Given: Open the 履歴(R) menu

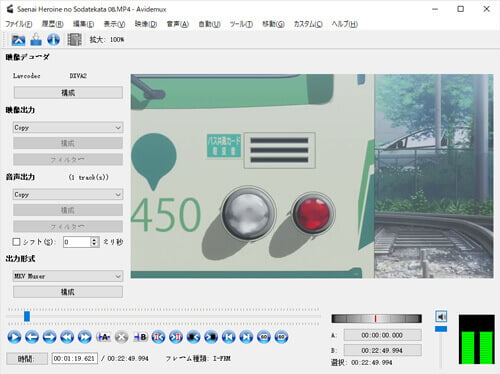Looking at the screenshot, I should click(x=53, y=24).
